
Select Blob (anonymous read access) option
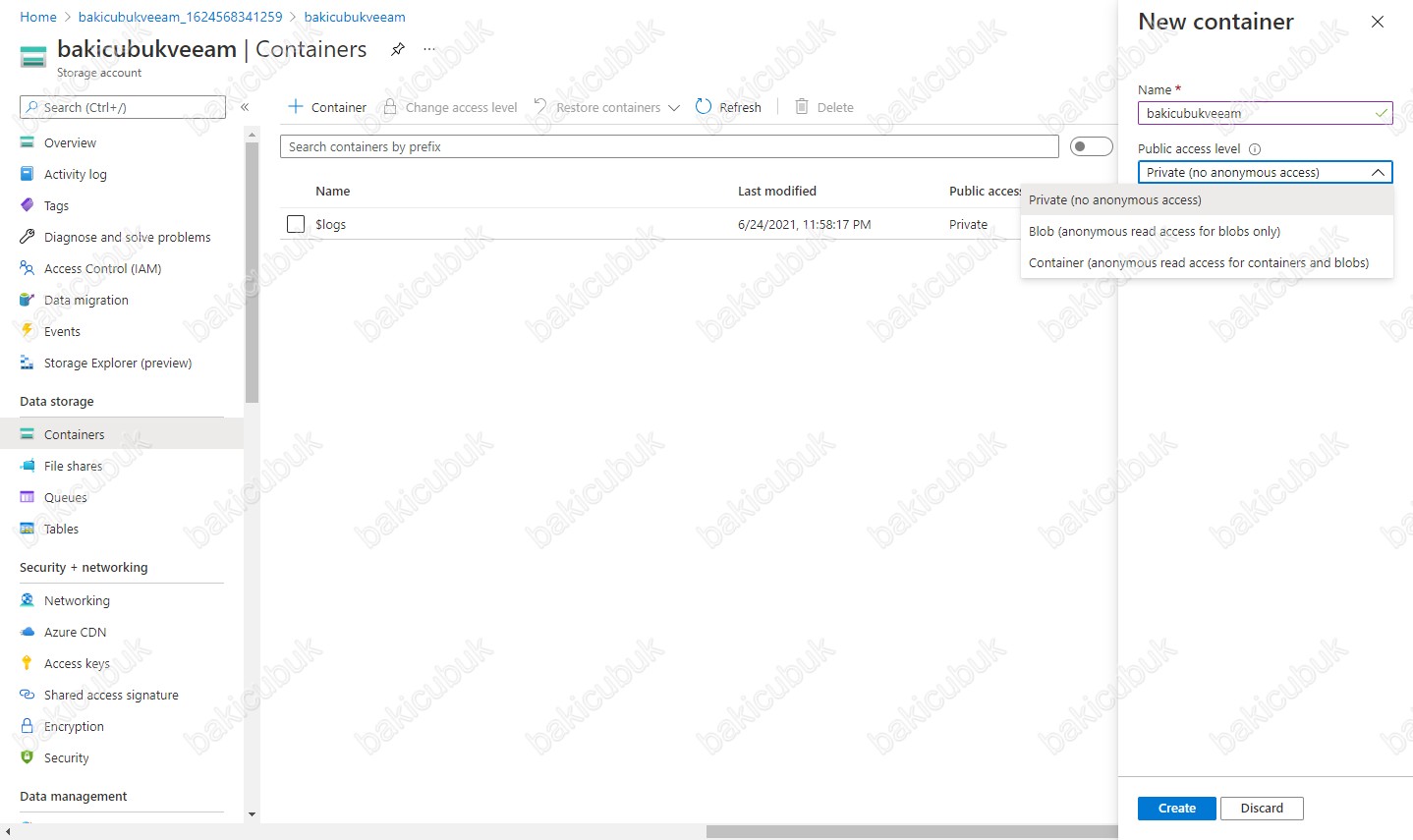tap(1208, 231)
